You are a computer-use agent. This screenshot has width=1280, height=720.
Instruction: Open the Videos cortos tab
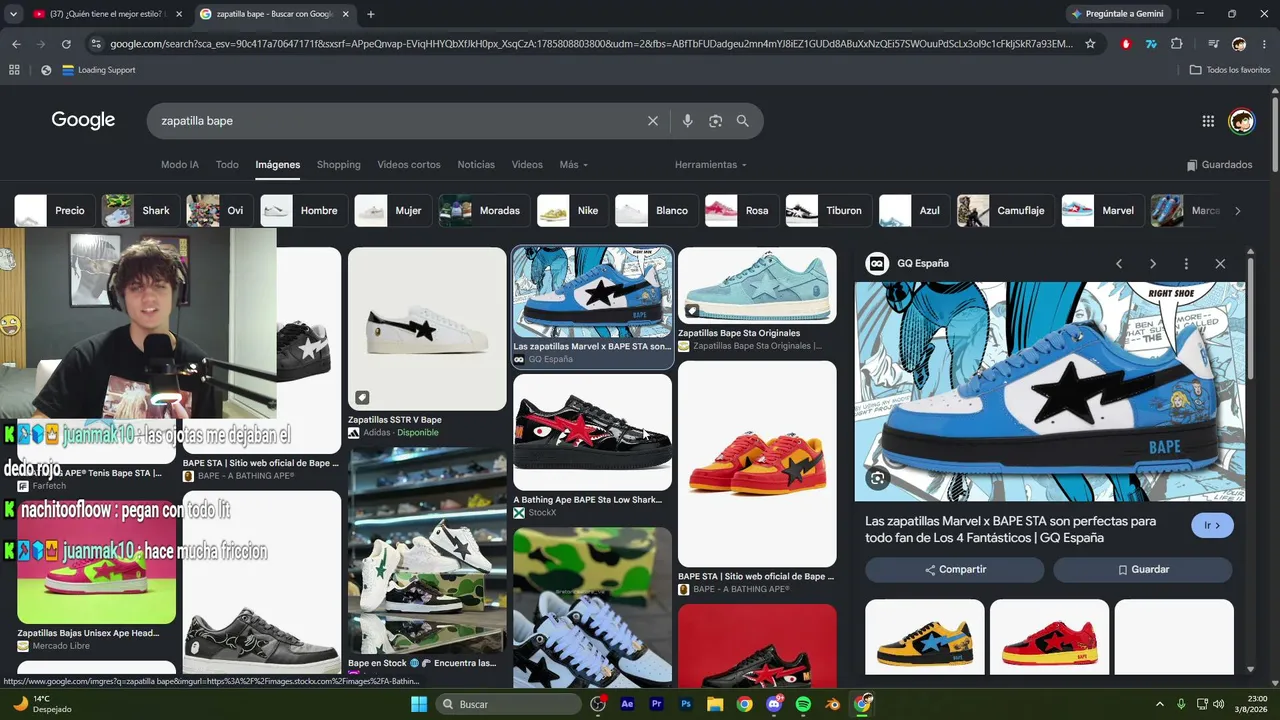pyautogui.click(x=409, y=165)
